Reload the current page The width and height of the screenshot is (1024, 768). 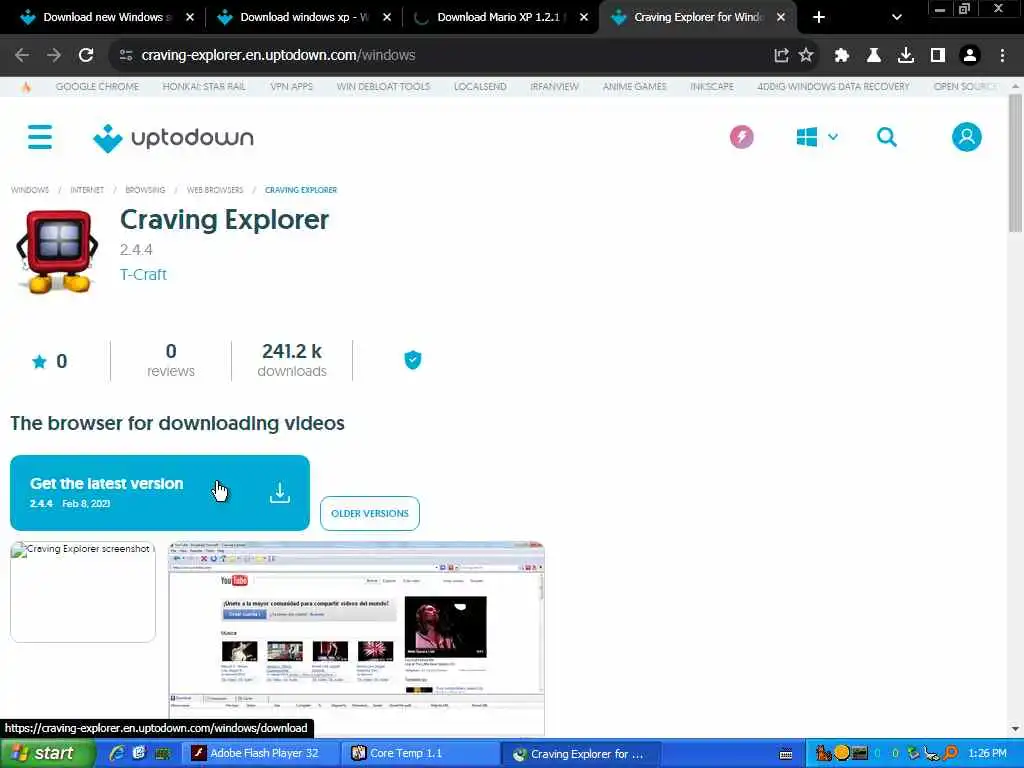point(86,56)
